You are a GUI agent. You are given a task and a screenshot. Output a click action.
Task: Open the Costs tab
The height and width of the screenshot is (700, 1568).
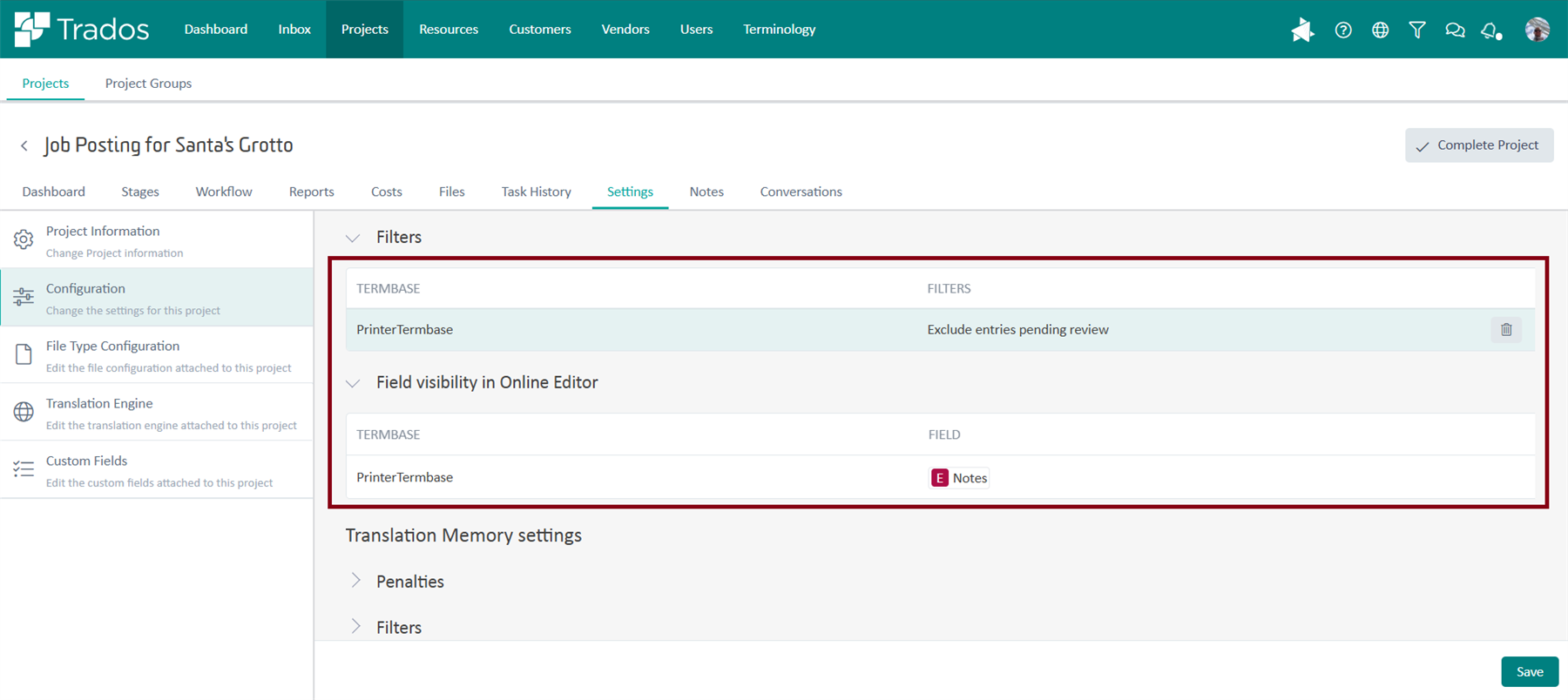point(387,192)
